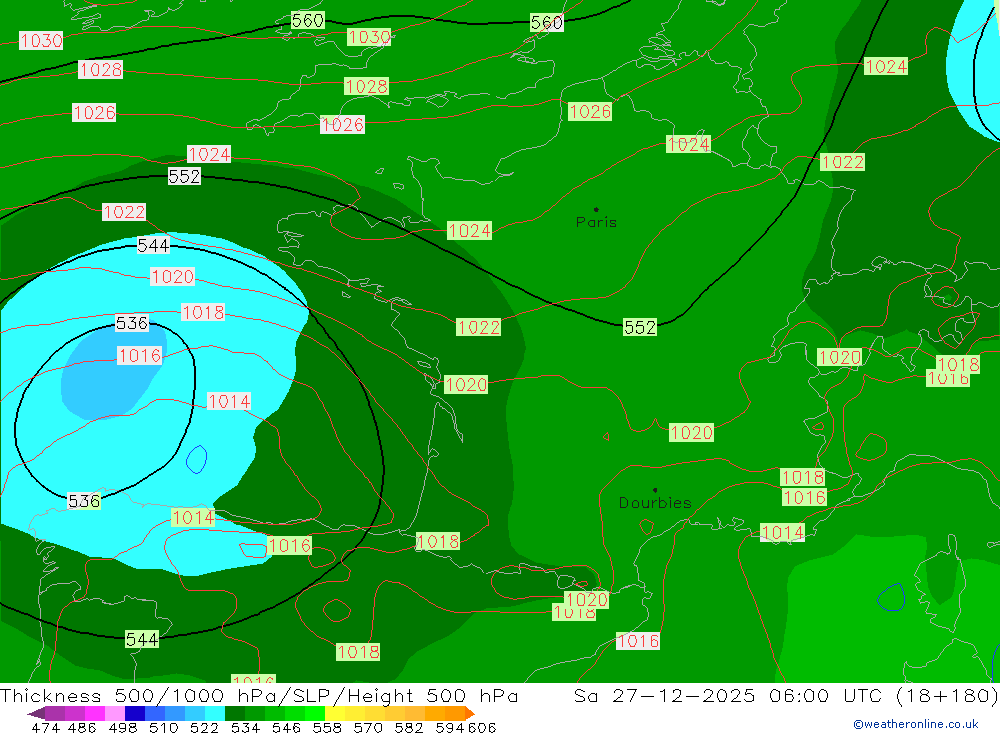The image size is (1000, 733).
Task: Click the legend value 474
Action: coord(46,727)
